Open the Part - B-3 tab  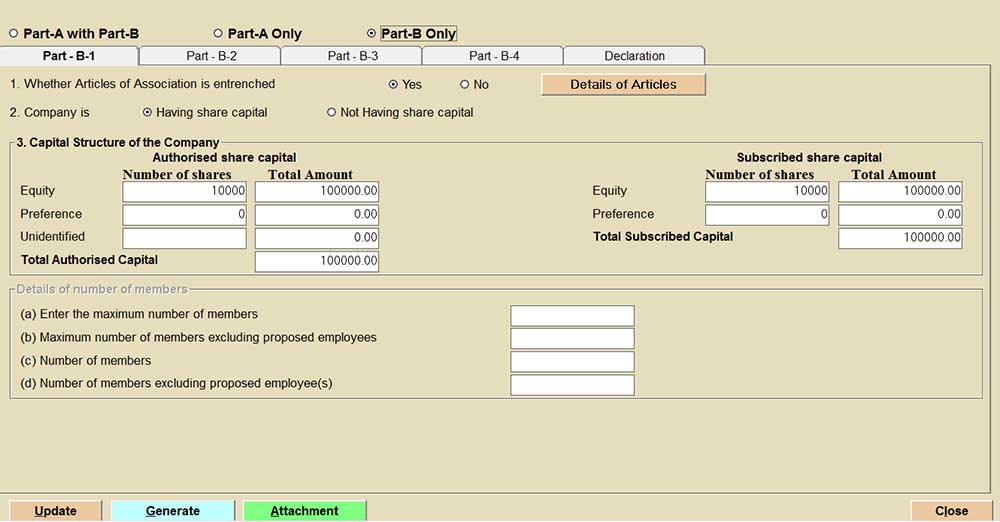[352, 56]
